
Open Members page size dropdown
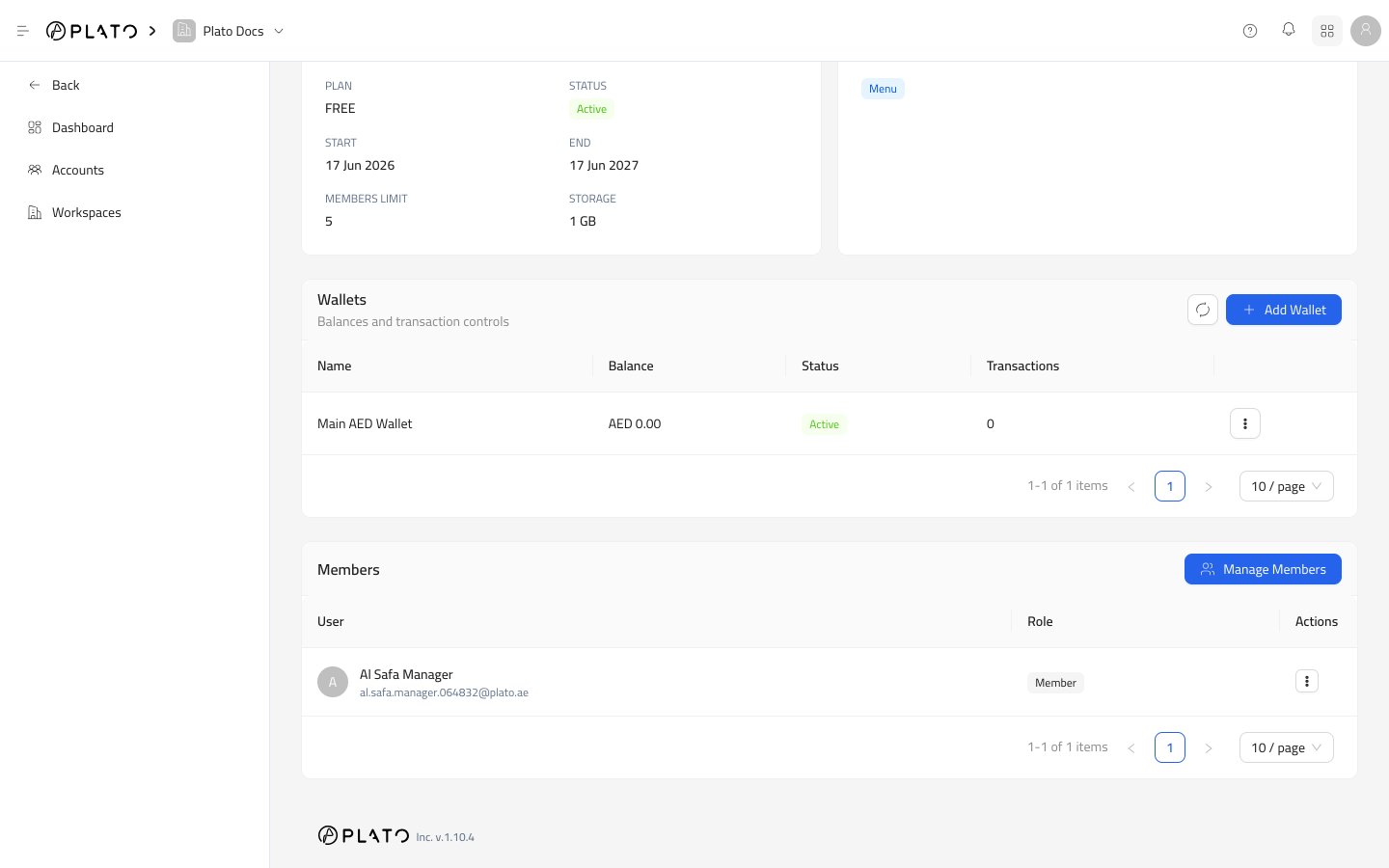pos(1287,747)
